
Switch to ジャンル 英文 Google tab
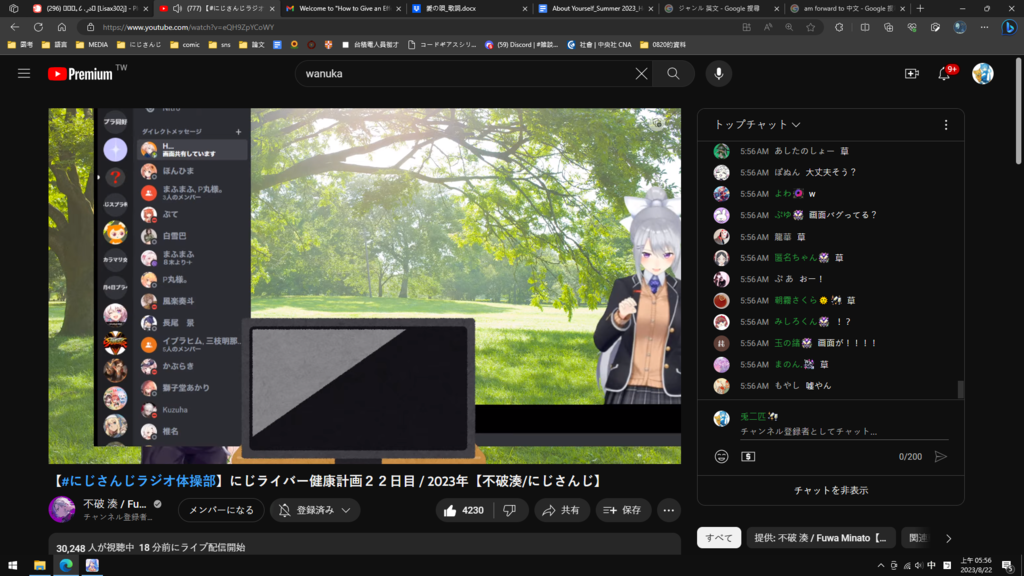(720, 8)
